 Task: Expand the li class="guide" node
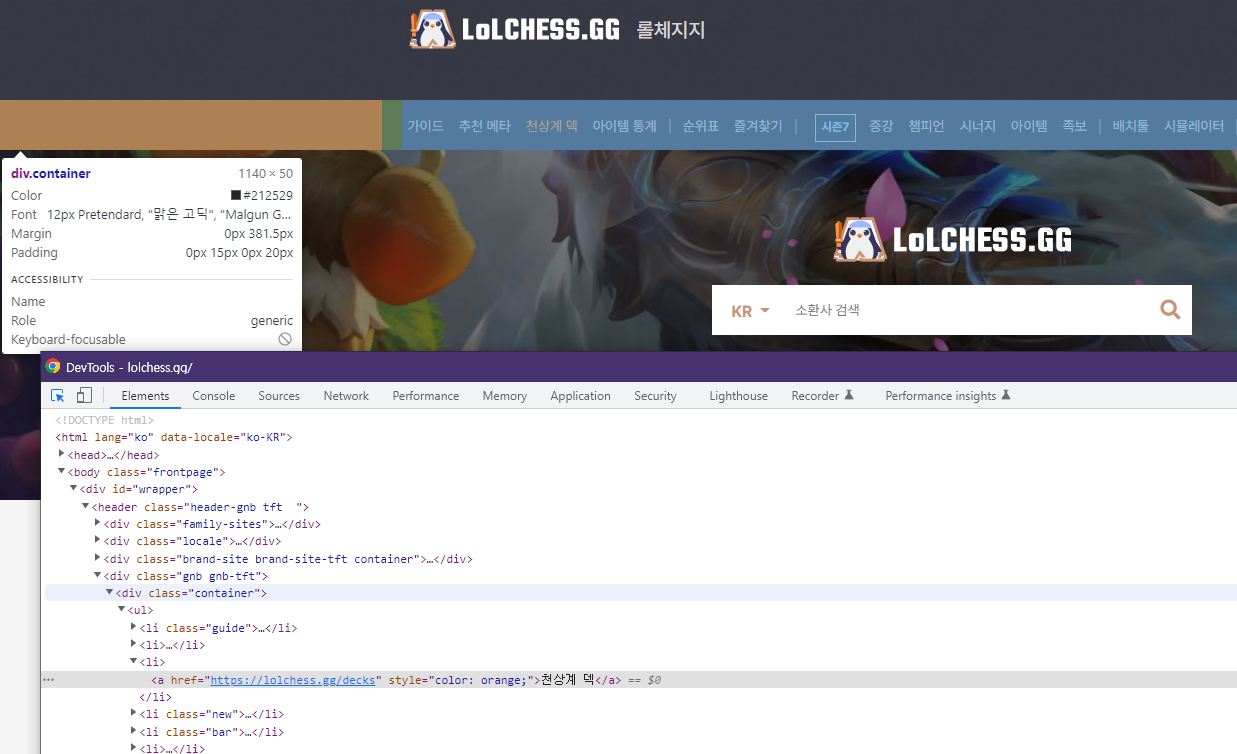134,627
